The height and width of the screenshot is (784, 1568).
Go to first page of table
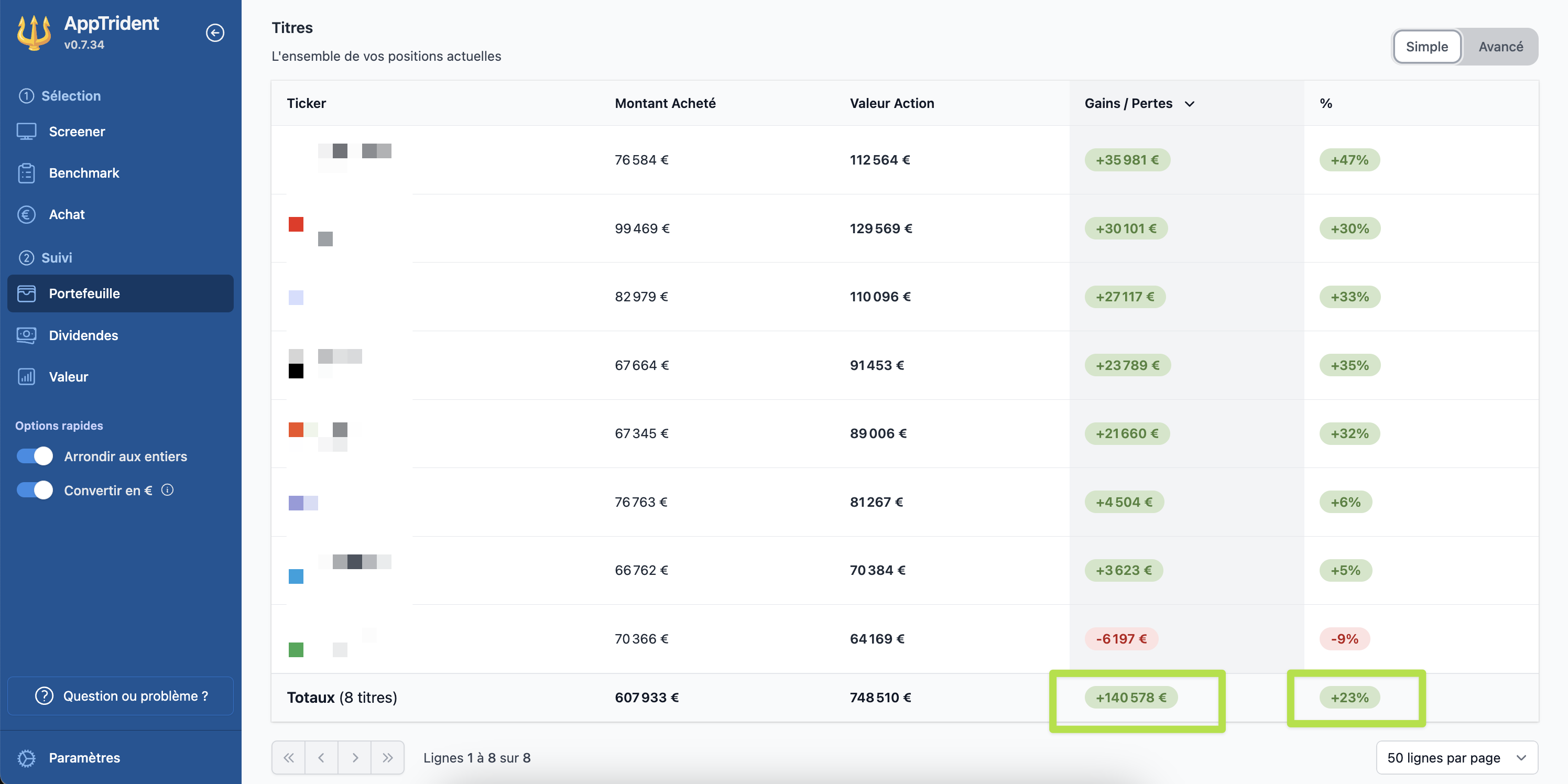[289, 758]
